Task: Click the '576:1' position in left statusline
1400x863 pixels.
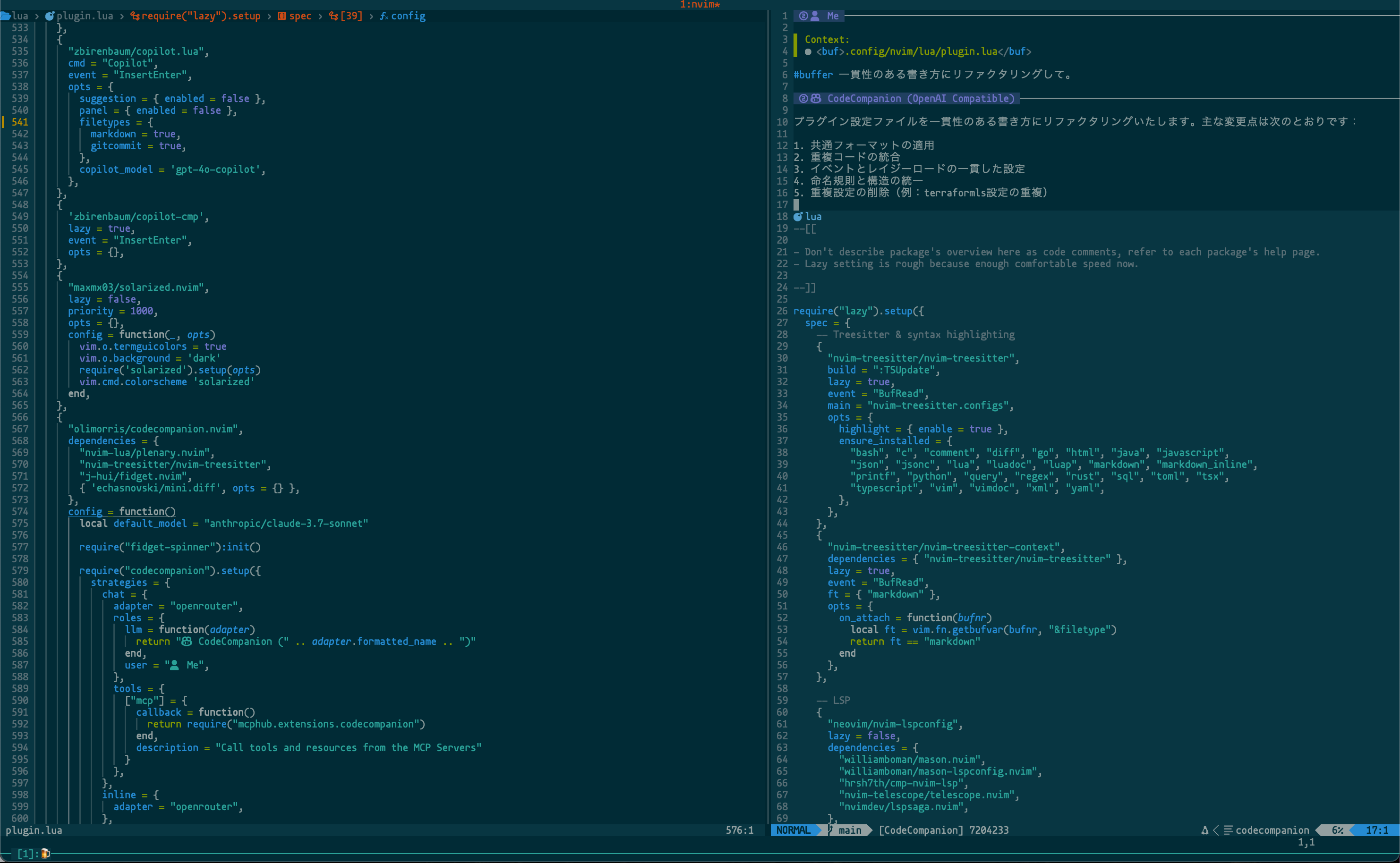Action: tap(740, 830)
